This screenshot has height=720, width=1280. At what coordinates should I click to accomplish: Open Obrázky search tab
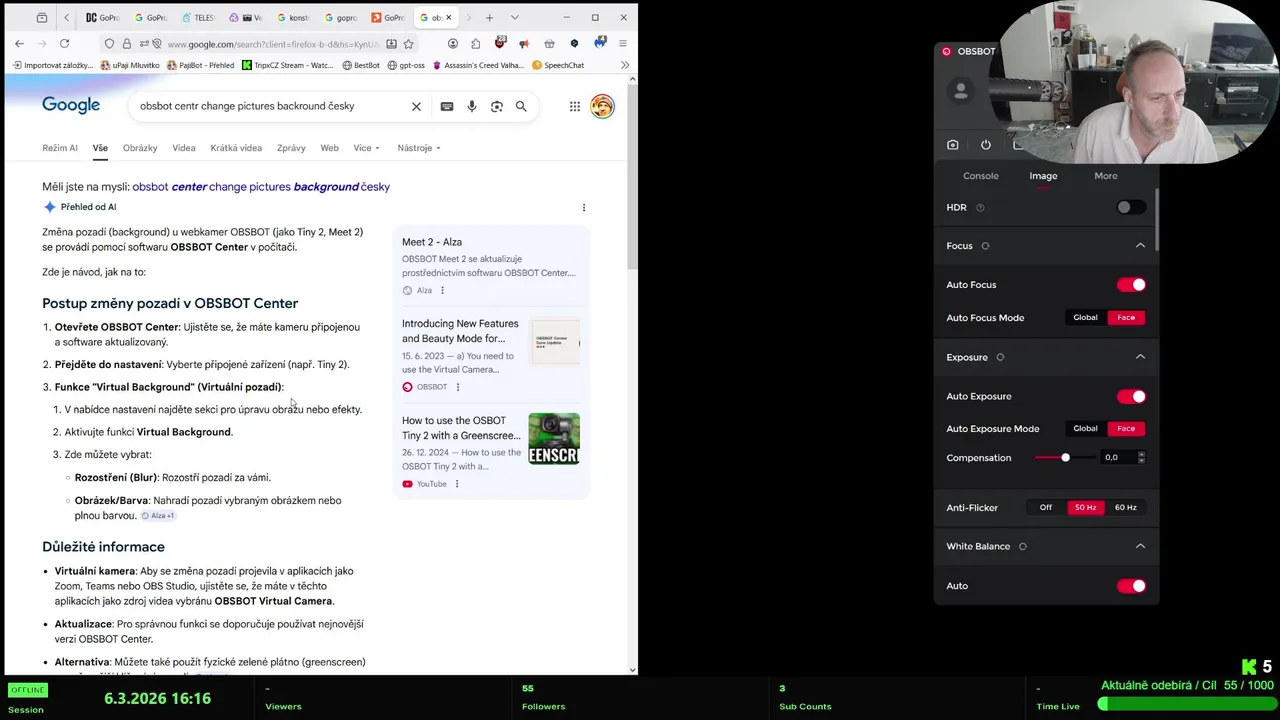click(140, 148)
